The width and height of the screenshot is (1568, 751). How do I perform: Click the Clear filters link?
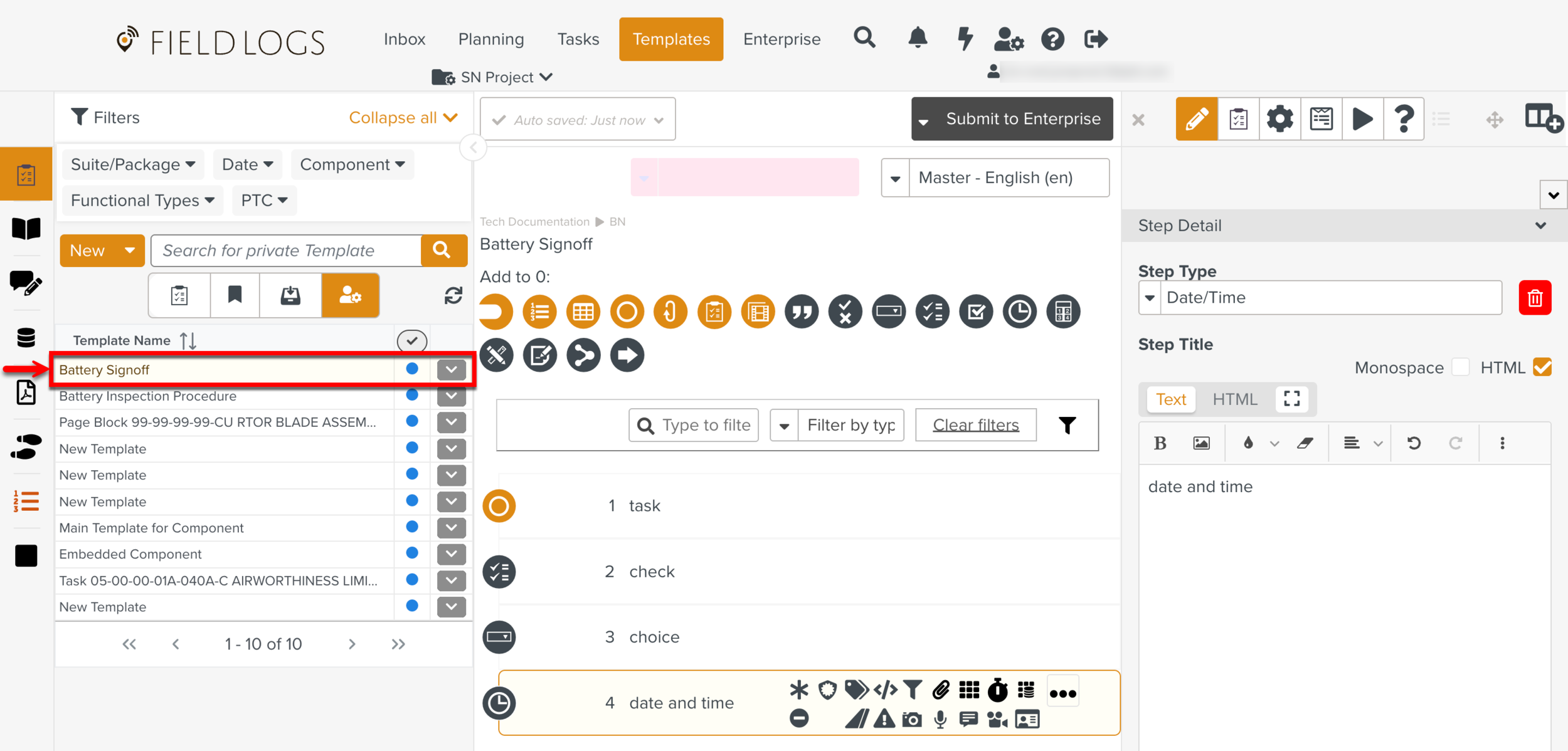pos(975,425)
